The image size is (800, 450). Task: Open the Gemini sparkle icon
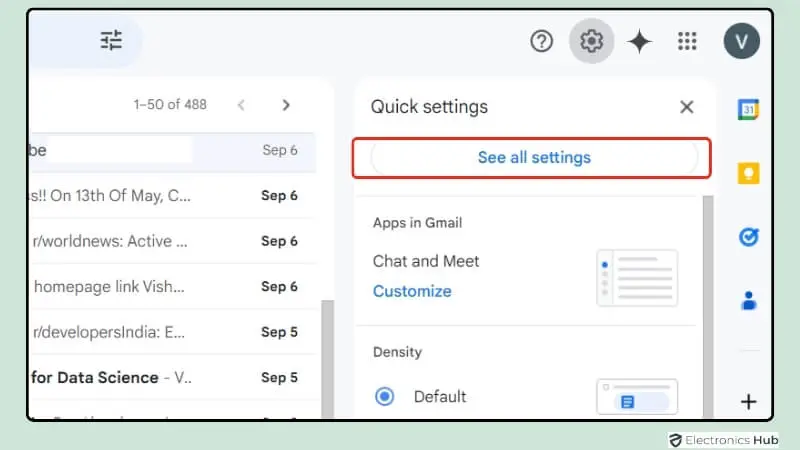[x=639, y=41]
